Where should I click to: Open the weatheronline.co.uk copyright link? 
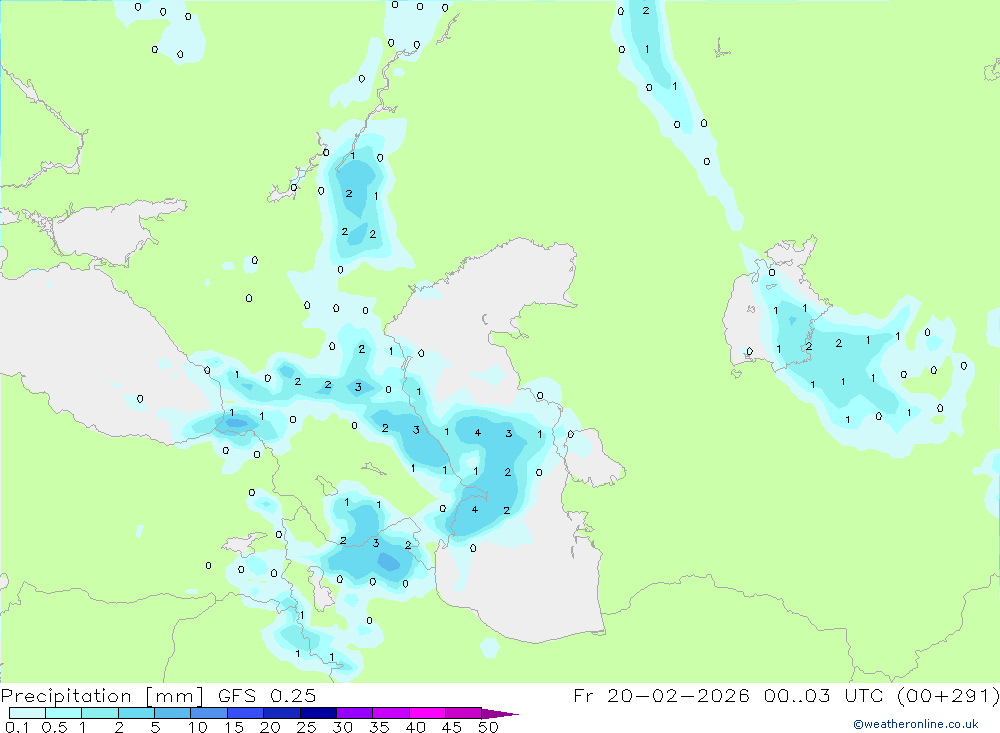point(916,724)
